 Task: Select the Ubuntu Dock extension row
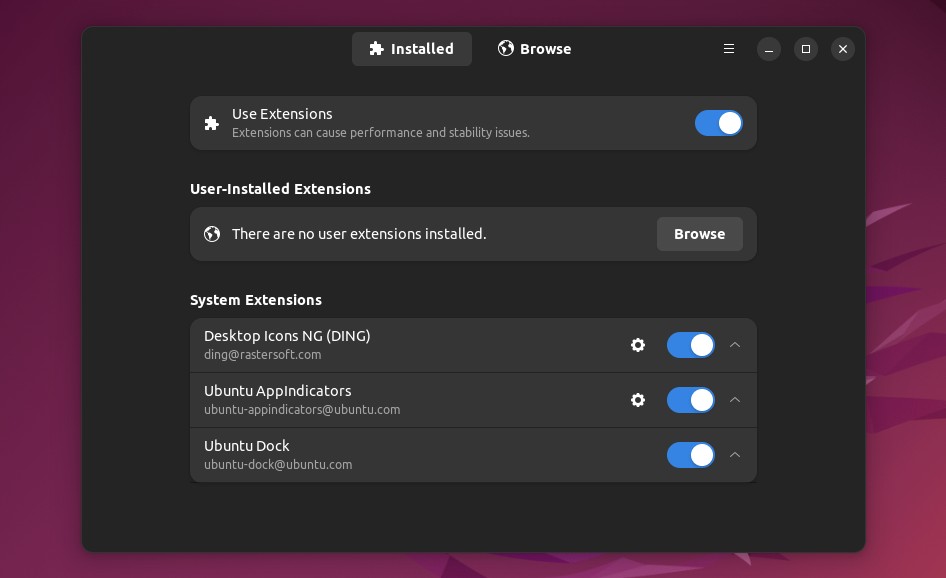(473, 456)
